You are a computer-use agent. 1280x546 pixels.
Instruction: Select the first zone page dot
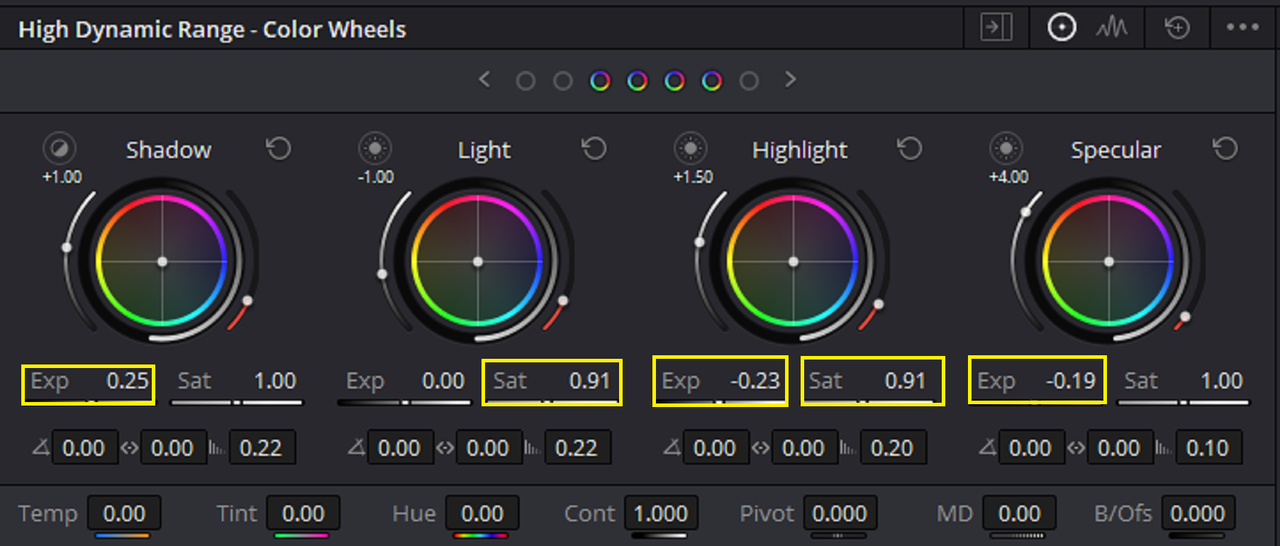[x=525, y=81]
